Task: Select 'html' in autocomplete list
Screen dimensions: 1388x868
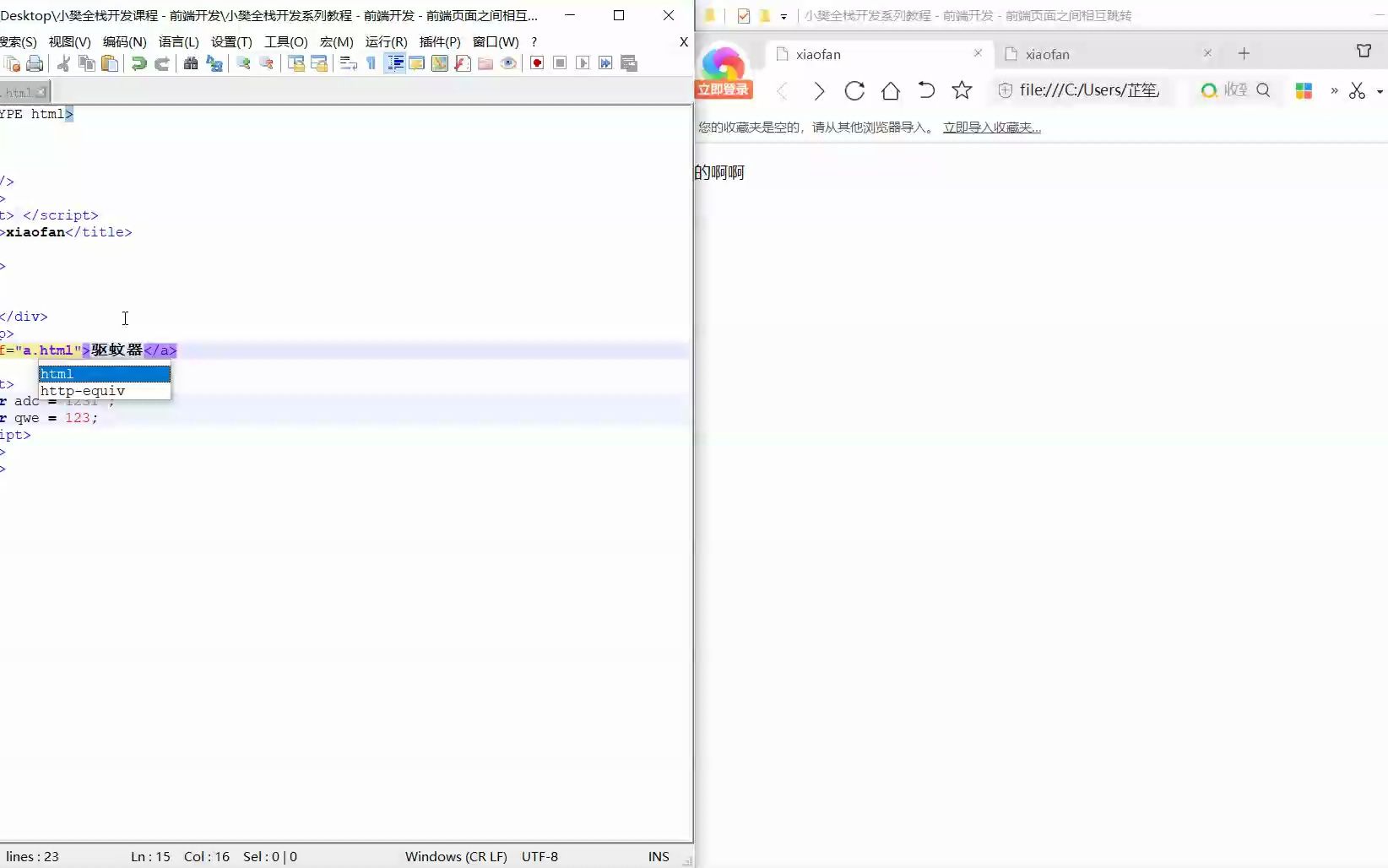Action: (105, 374)
